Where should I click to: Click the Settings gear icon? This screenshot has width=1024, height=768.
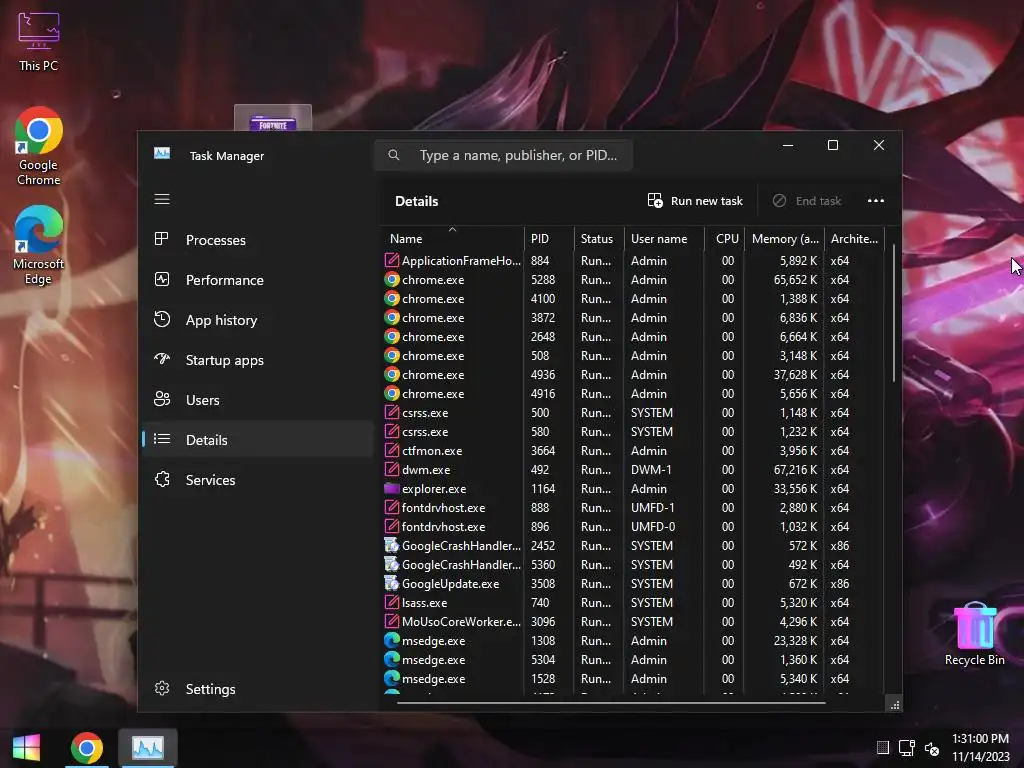[162, 688]
